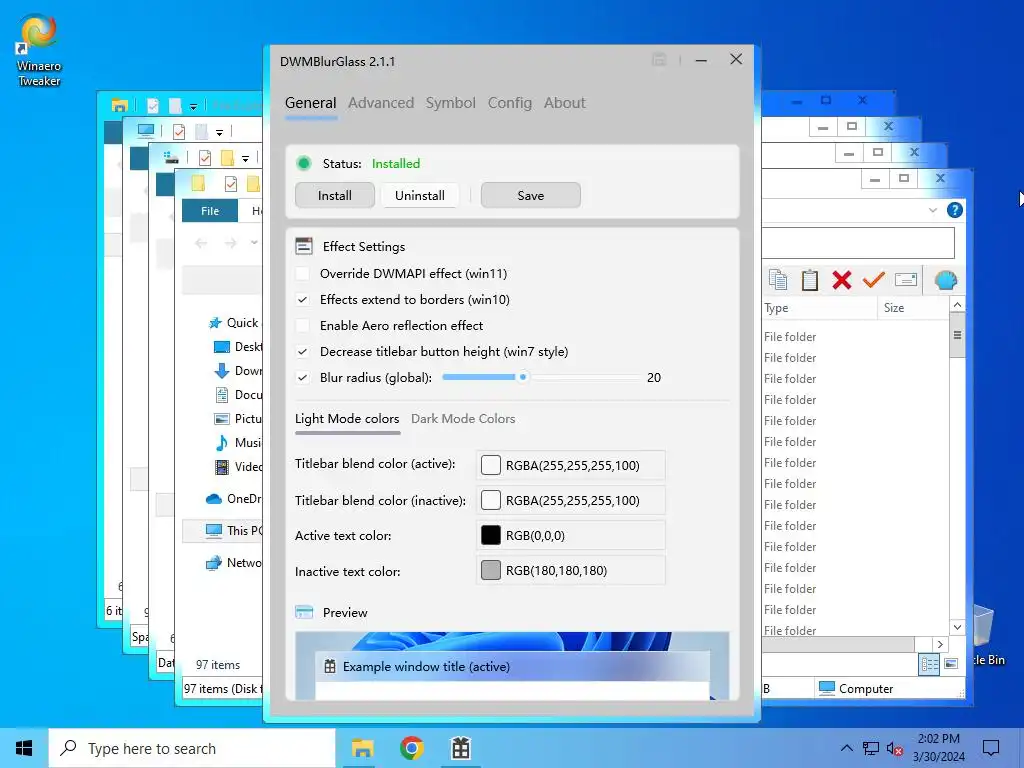1024x768 pixels.
Task: Select This PC in Explorer navigation pane
Action: pyautogui.click(x=223, y=530)
